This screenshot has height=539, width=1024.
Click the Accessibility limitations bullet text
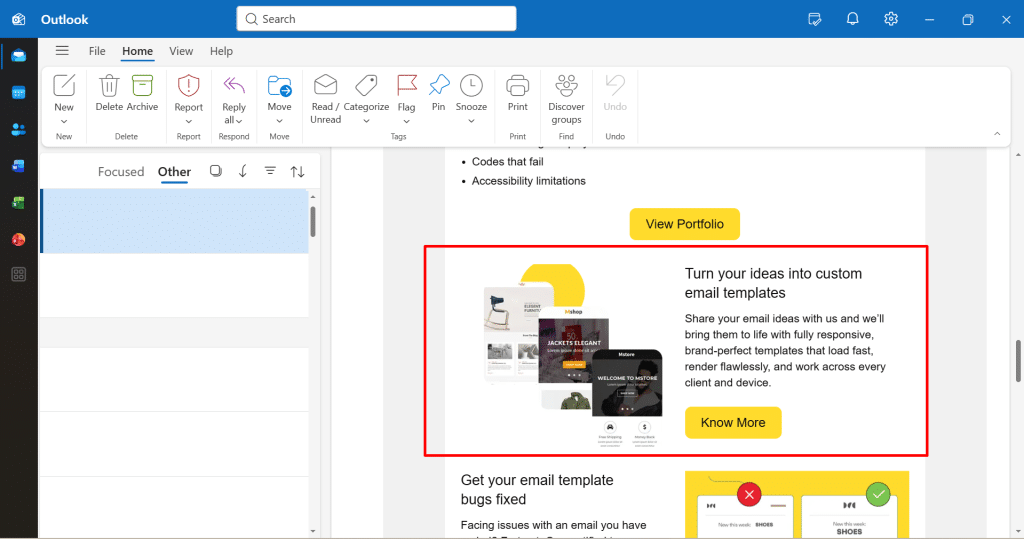[528, 181]
